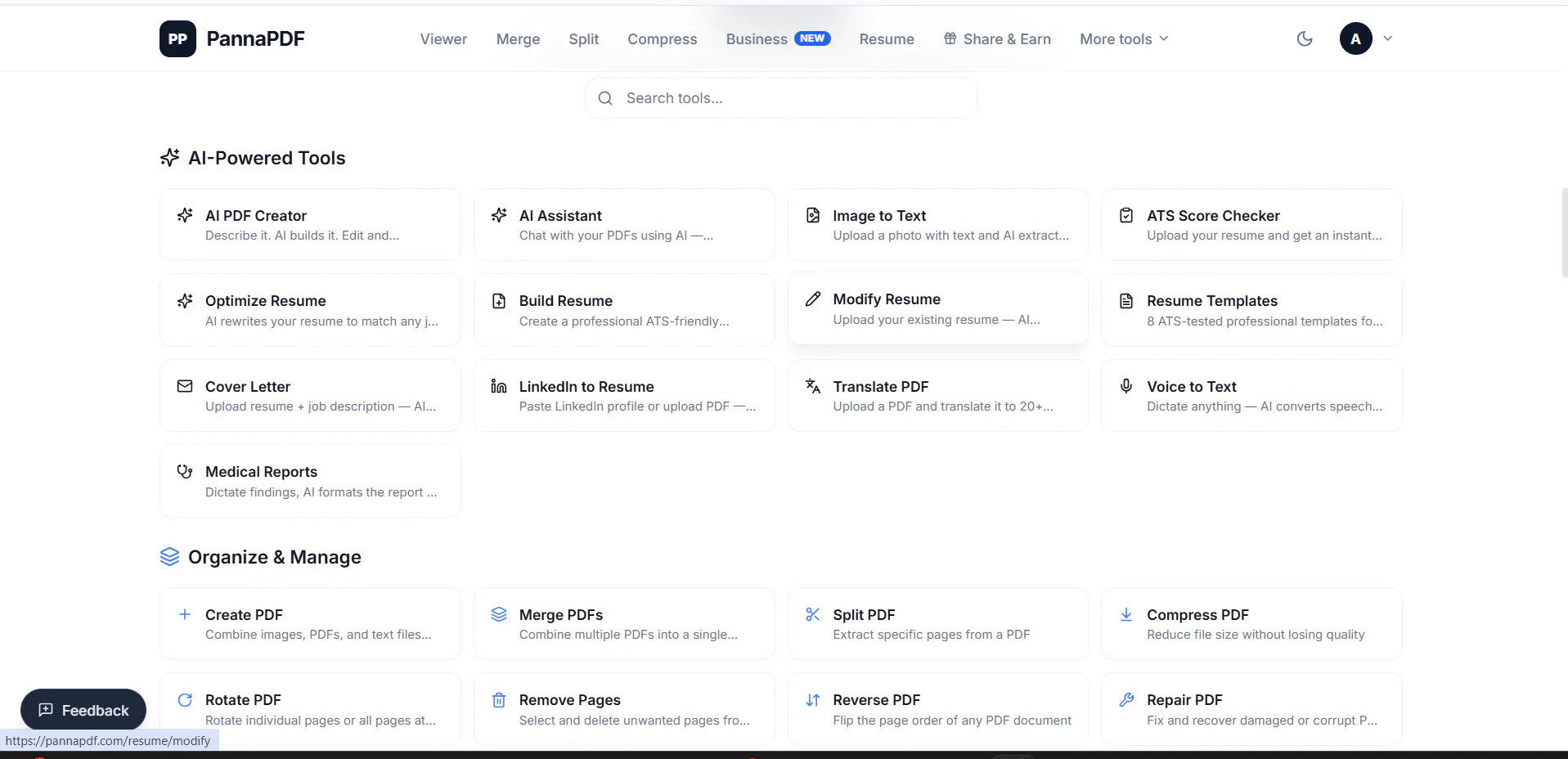The height and width of the screenshot is (759, 1568).
Task: Click the PannaPDF PP logo icon
Action: [x=177, y=38]
